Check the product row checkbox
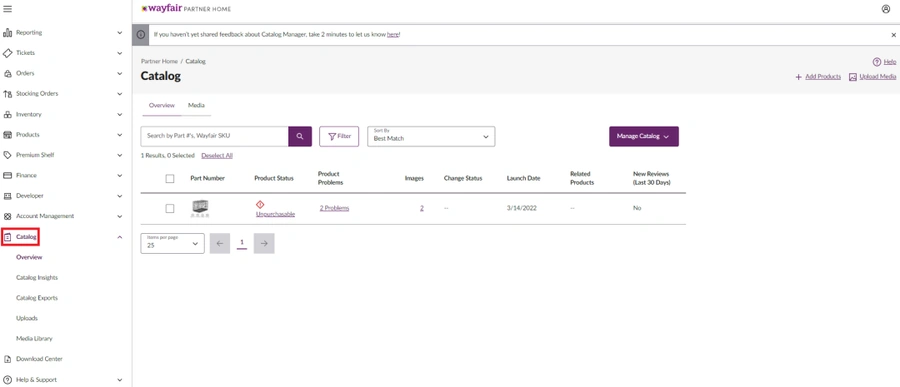This screenshot has height=387, width=900. tap(170, 208)
